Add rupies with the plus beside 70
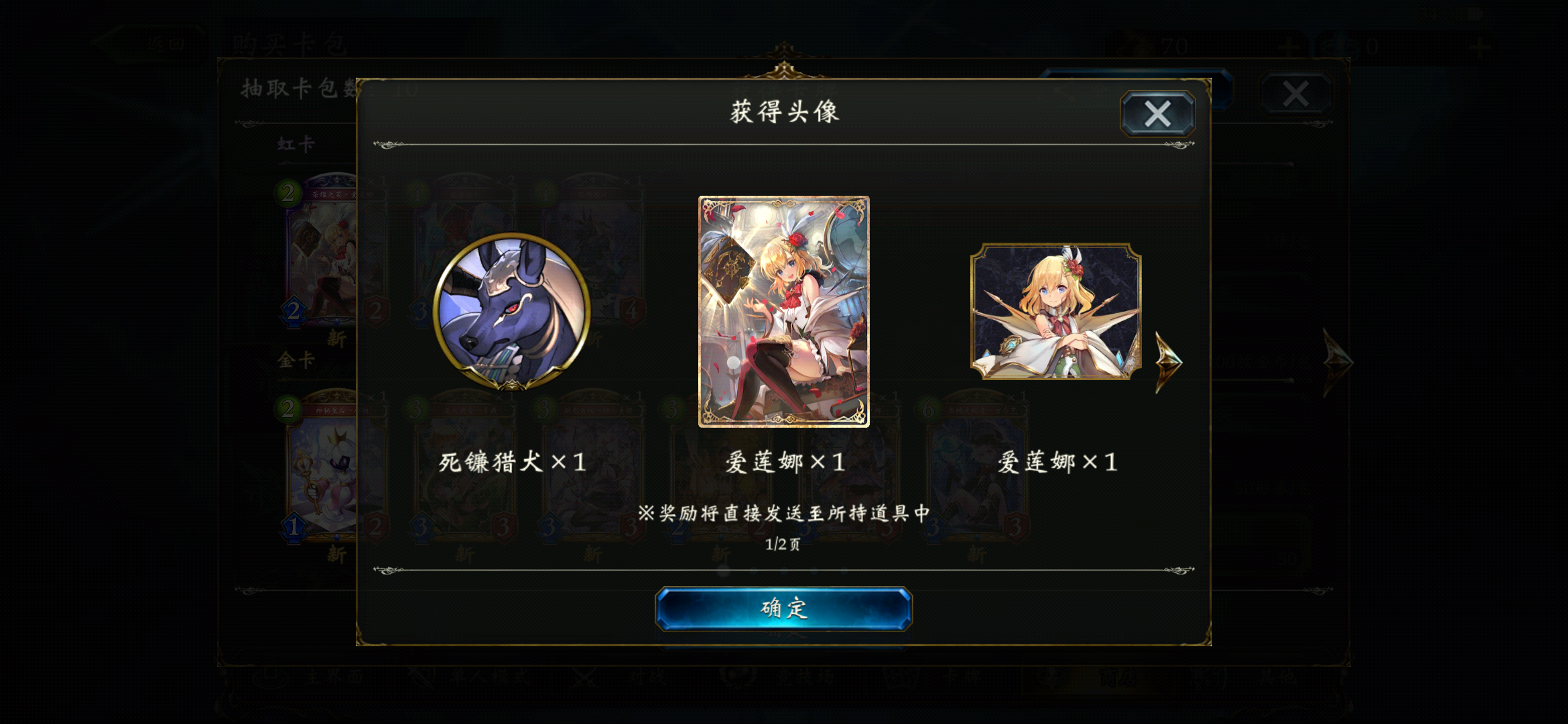The width and height of the screenshot is (1568, 724). coord(1289,47)
